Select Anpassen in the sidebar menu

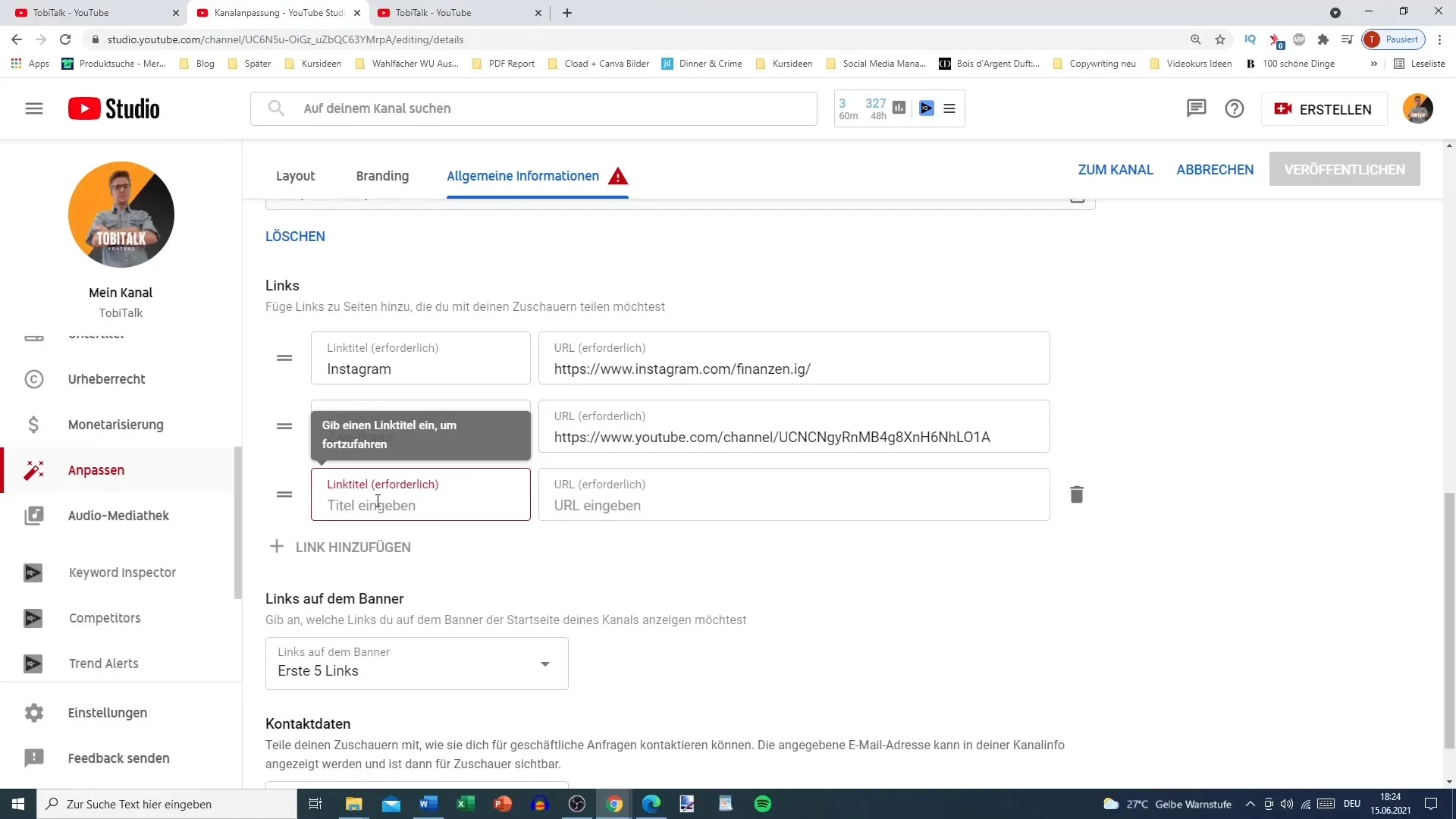click(x=121, y=470)
